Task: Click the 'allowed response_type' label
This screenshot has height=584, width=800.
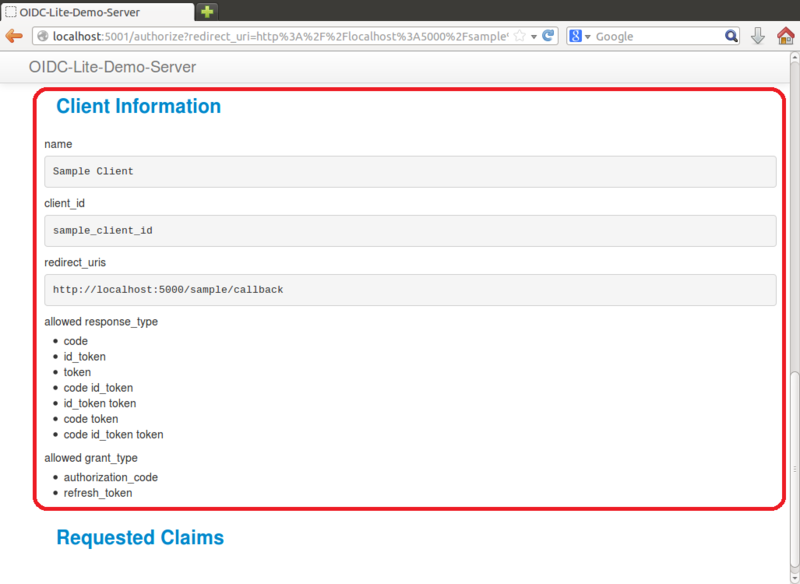Action: pyautogui.click(x=101, y=322)
